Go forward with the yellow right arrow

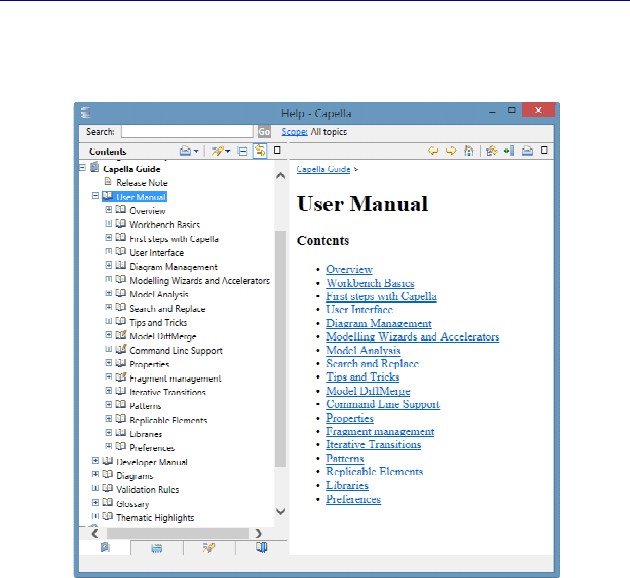tap(451, 151)
